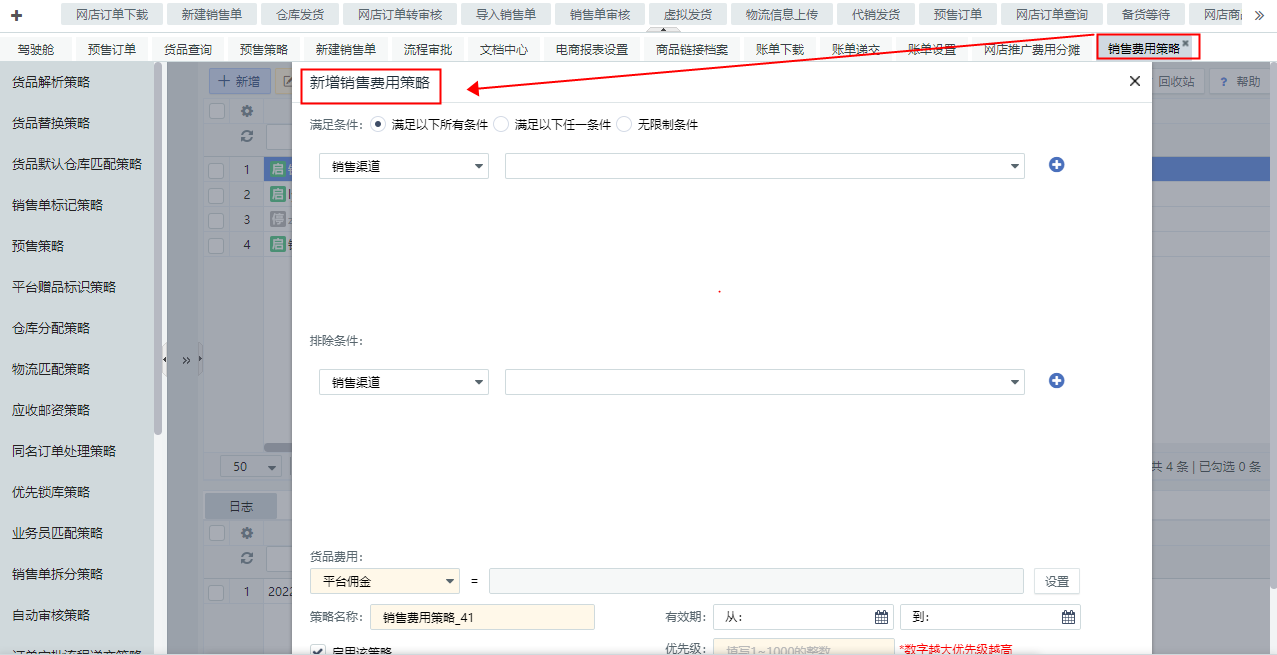
Task: Select 满足以下任一条件 radio option
Action: tap(501, 125)
